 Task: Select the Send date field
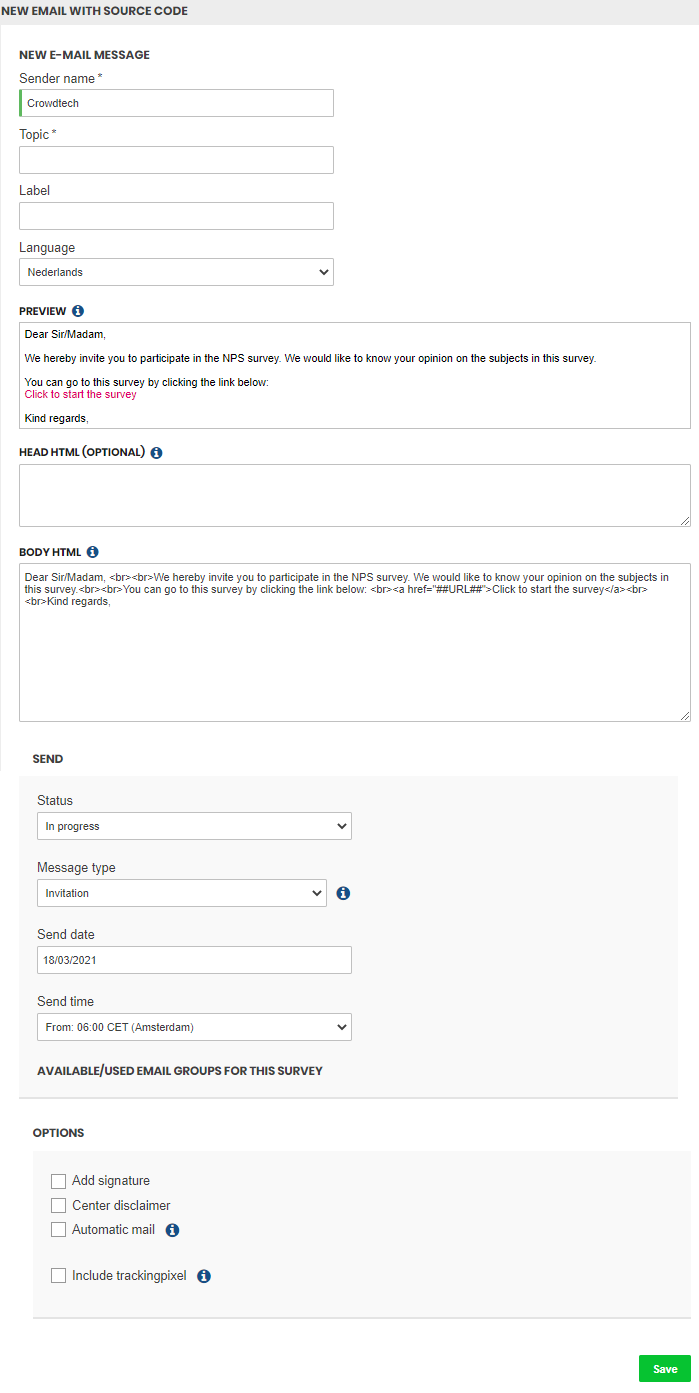pos(194,960)
